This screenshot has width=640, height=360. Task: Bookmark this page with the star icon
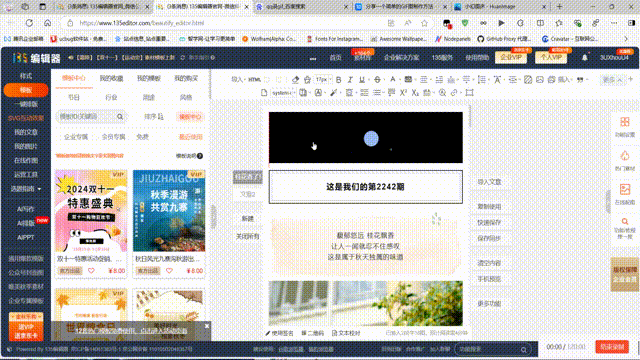click(424, 23)
